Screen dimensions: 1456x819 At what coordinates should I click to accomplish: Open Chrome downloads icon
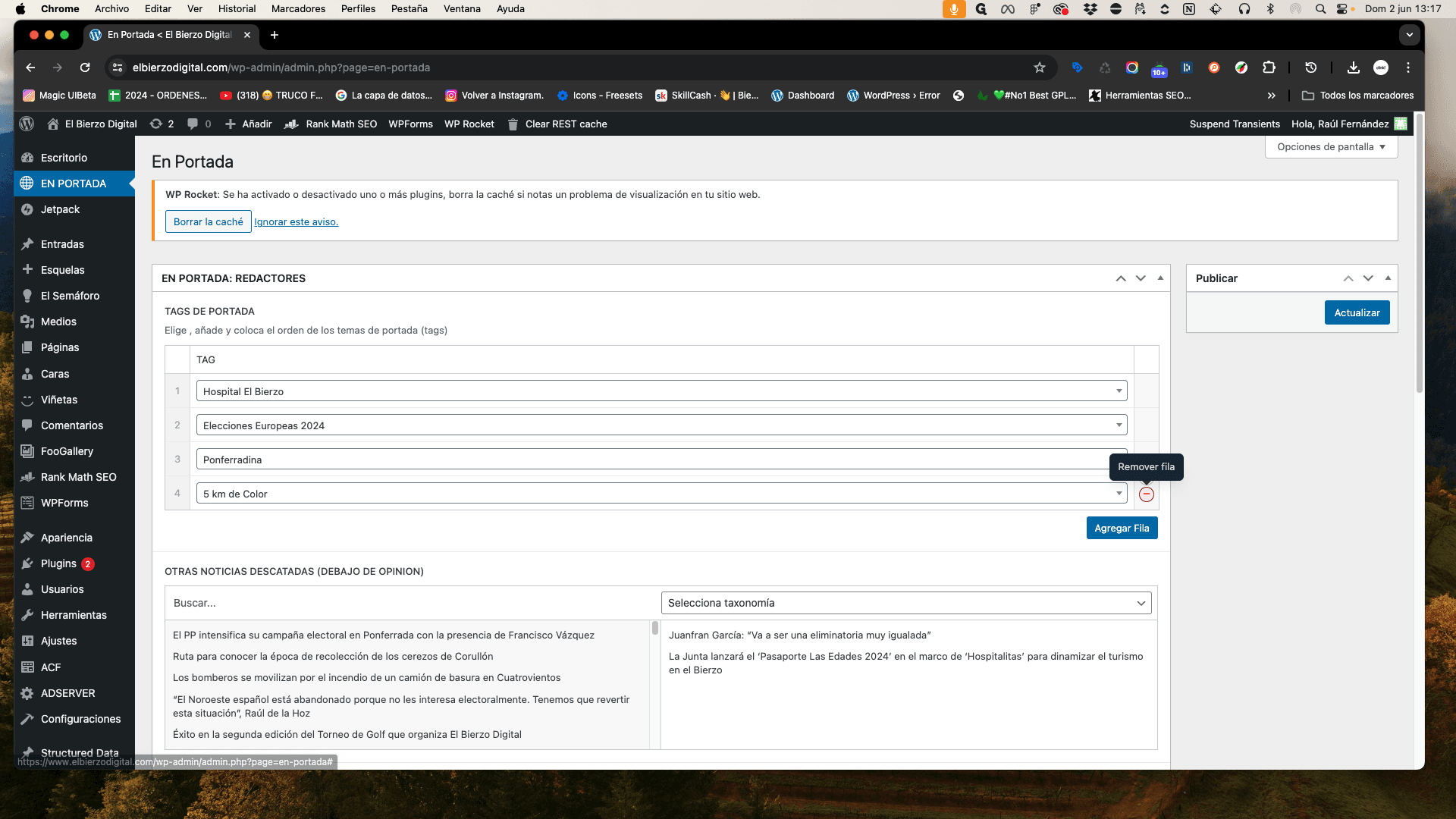click(x=1353, y=67)
